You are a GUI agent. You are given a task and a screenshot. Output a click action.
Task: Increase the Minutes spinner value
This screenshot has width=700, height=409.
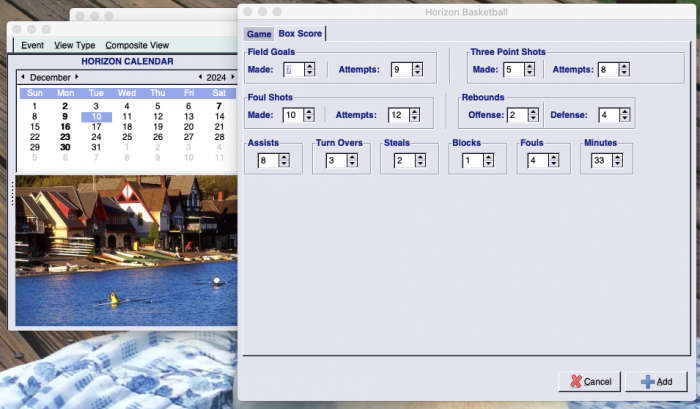tap(614, 156)
